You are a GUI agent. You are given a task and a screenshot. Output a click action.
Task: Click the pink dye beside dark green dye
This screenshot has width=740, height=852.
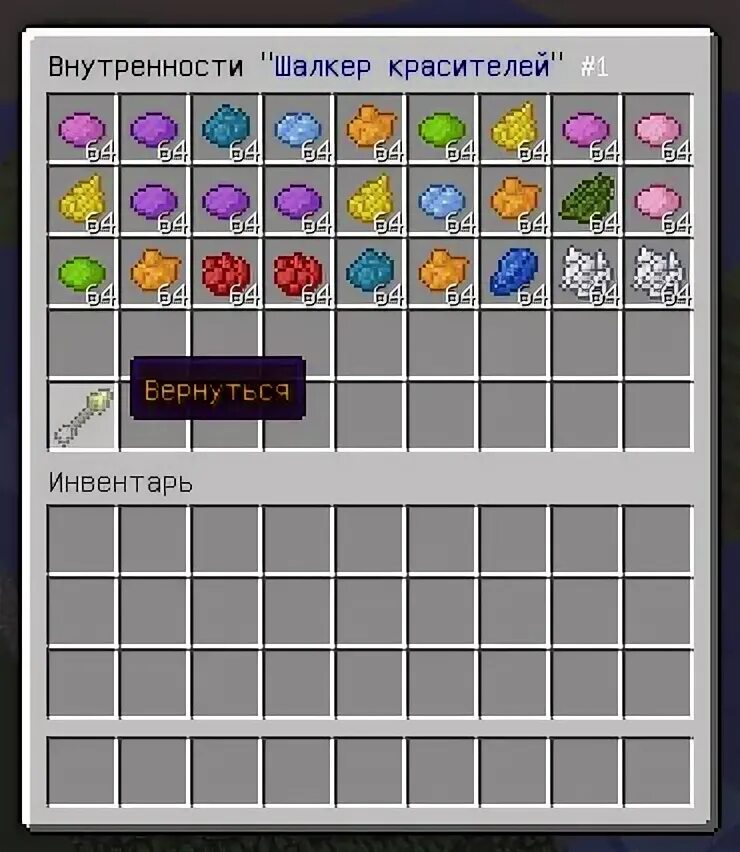tap(659, 201)
